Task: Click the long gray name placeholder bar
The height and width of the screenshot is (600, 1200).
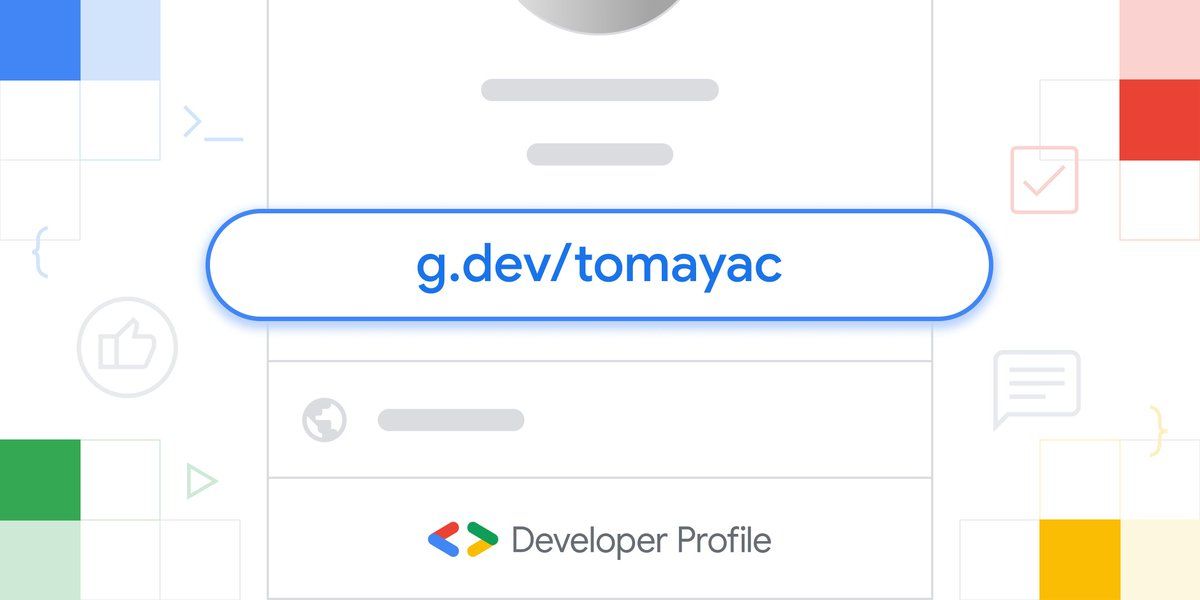Action: (x=600, y=90)
